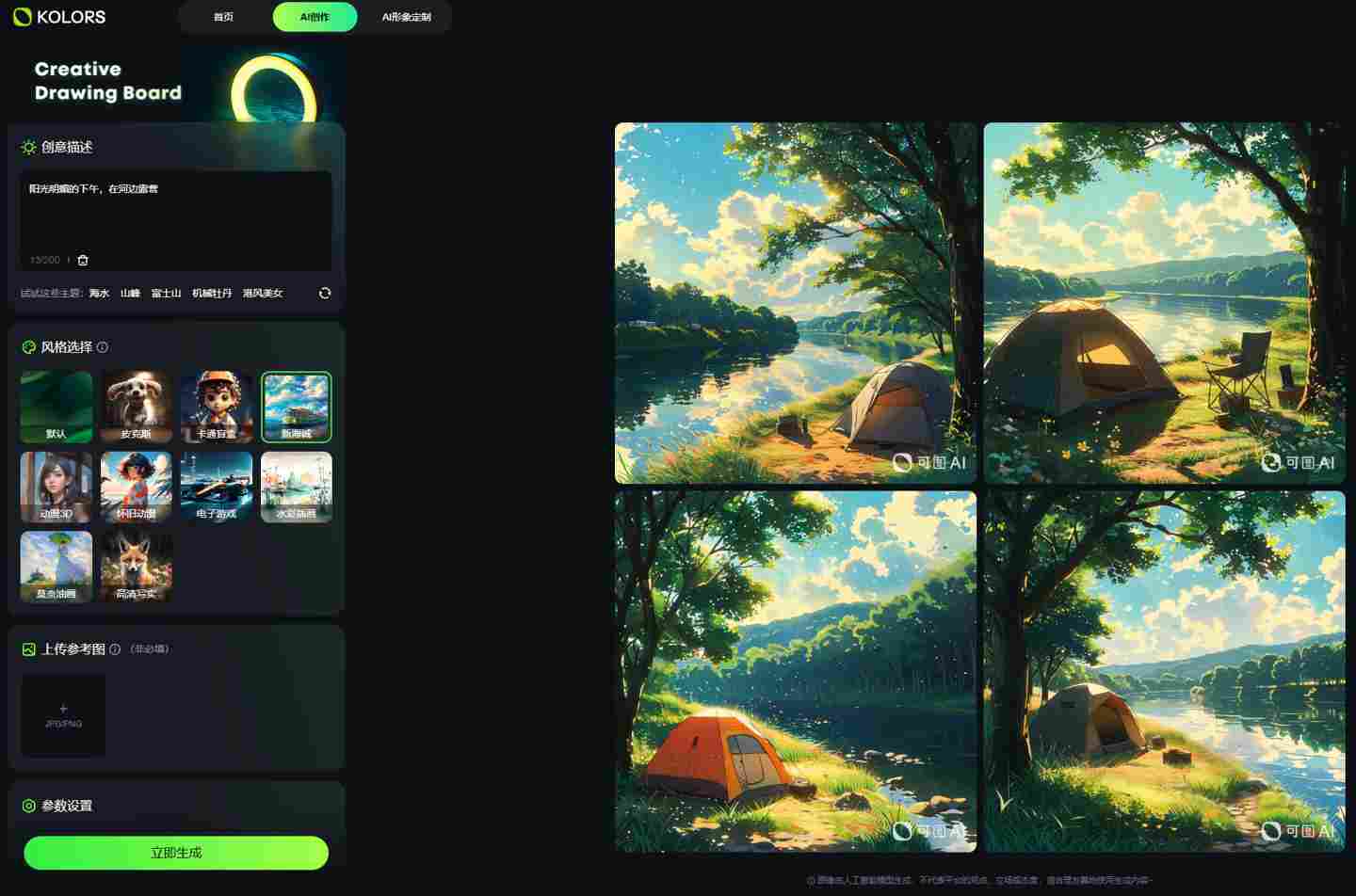Click the sun icon next to 创意描述
Screen dimensions: 1356x896
(28, 147)
